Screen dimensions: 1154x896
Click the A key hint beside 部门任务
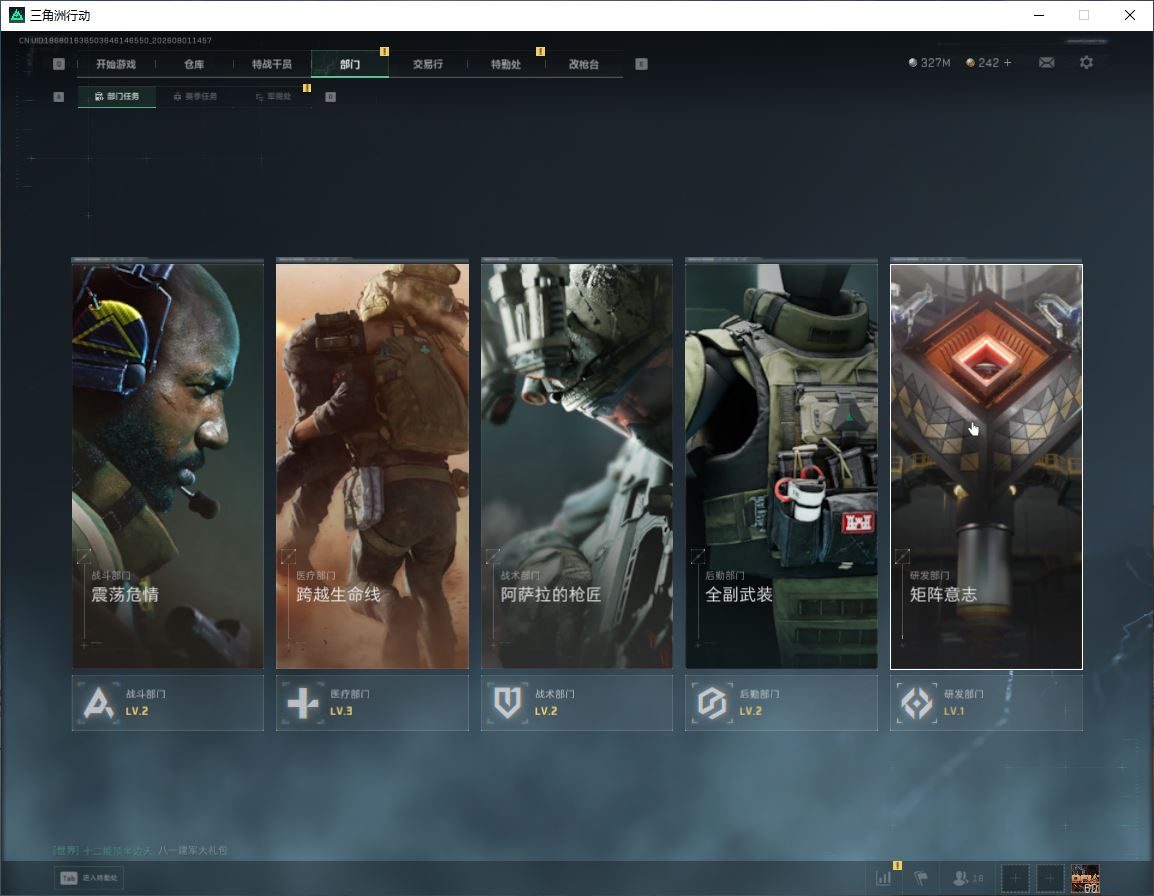pos(59,96)
